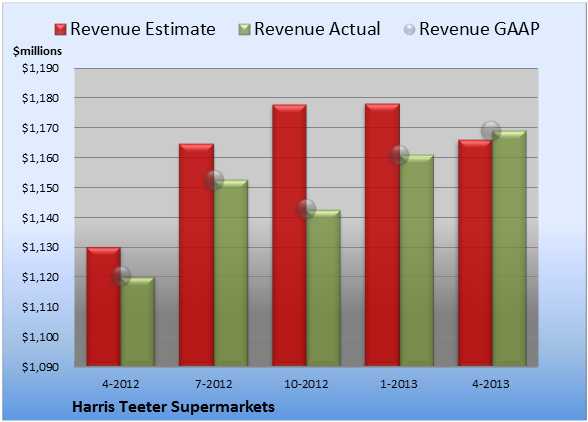Select the red estimate bar for 7-2012
Viewport: 588px width, 422px height.
tap(196, 255)
